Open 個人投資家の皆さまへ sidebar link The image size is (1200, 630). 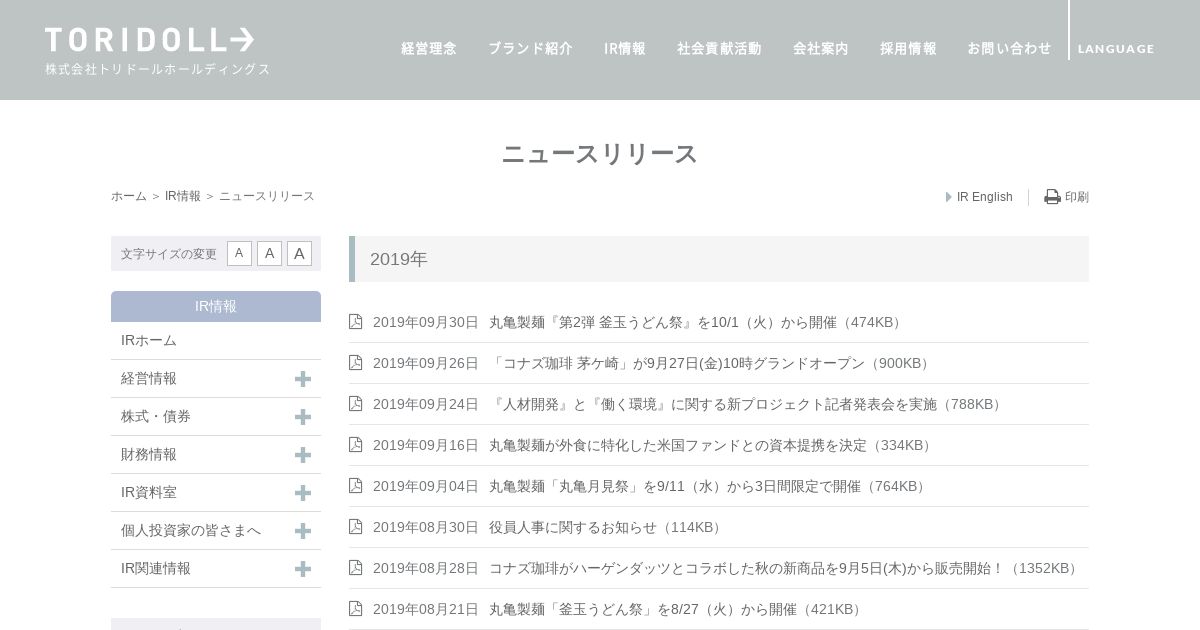coord(191,530)
